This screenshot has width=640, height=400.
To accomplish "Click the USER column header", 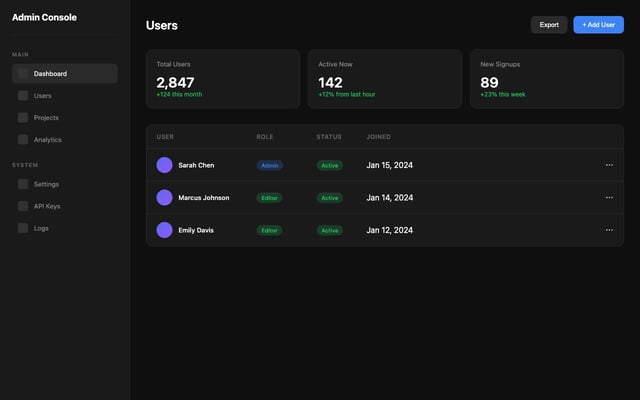I will point(165,137).
